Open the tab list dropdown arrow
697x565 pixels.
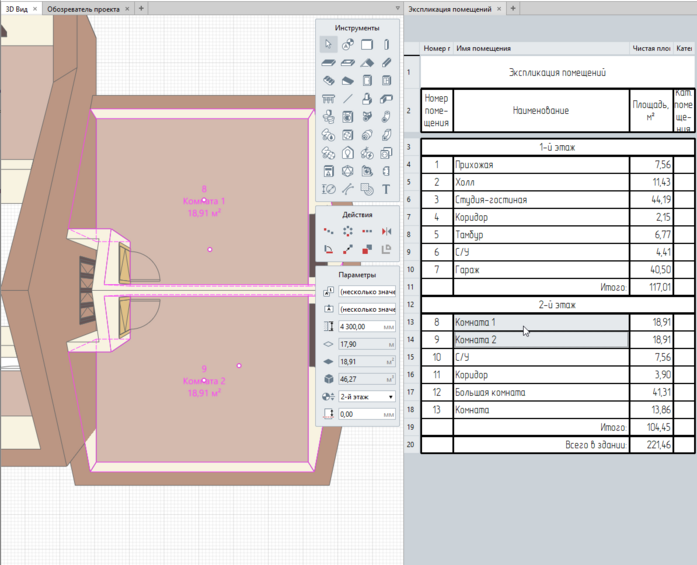coord(398,8)
